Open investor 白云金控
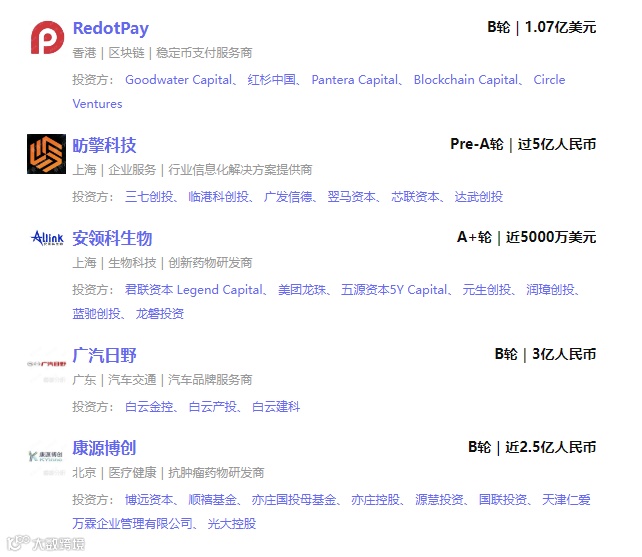Screen dimensions: 642x557 [149, 407]
